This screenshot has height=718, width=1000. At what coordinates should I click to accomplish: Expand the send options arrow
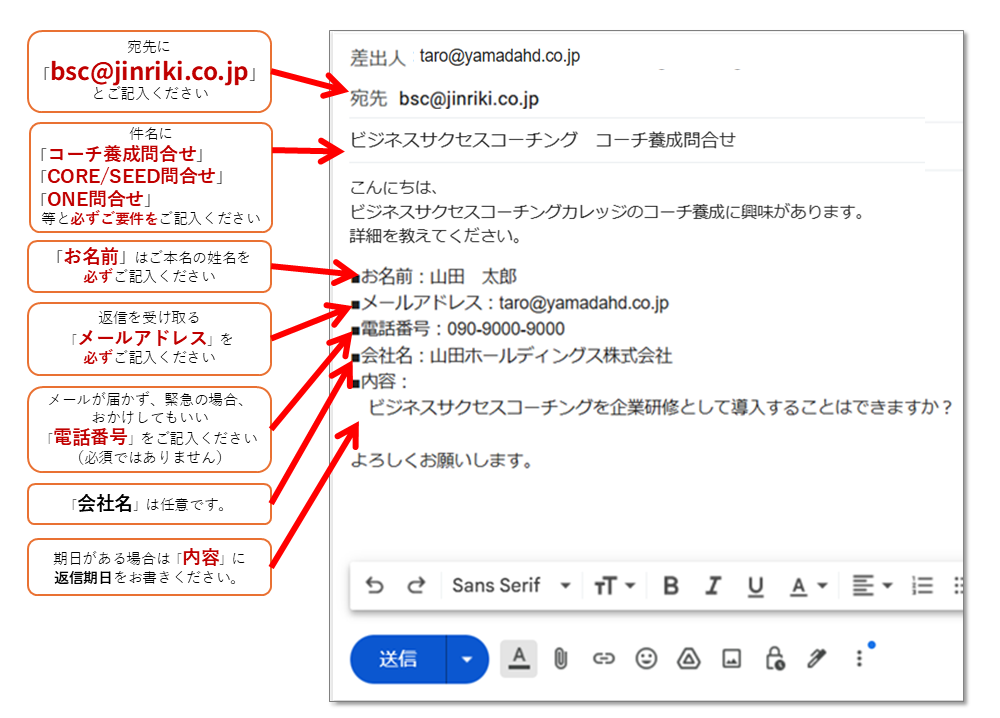coord(466,660)
